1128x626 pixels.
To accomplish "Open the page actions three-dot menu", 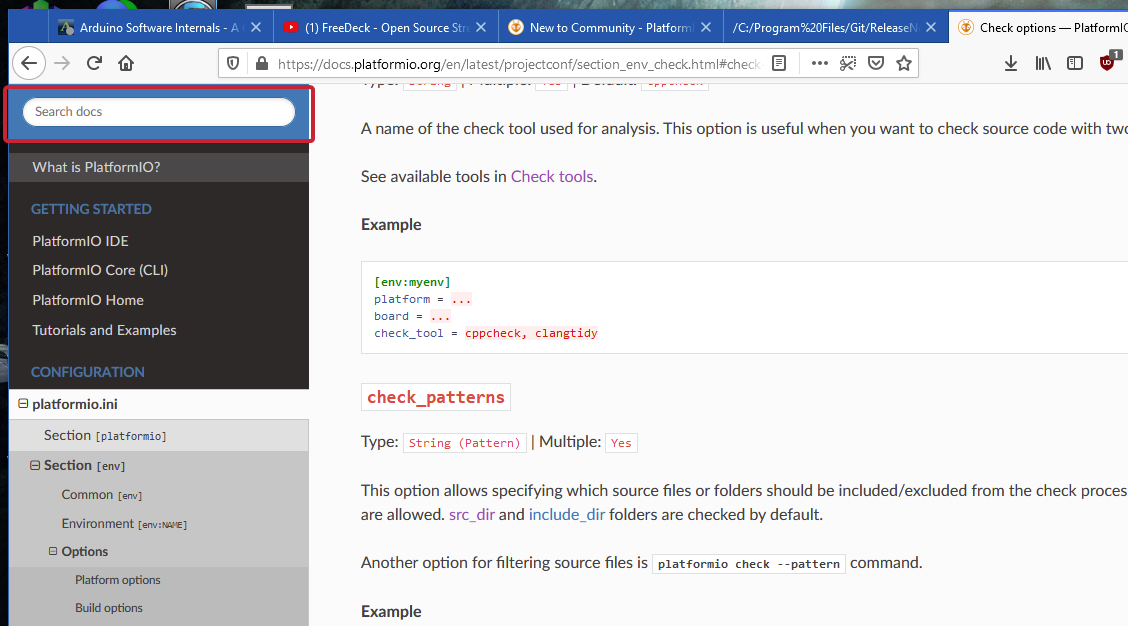I will tap(819, 63).
